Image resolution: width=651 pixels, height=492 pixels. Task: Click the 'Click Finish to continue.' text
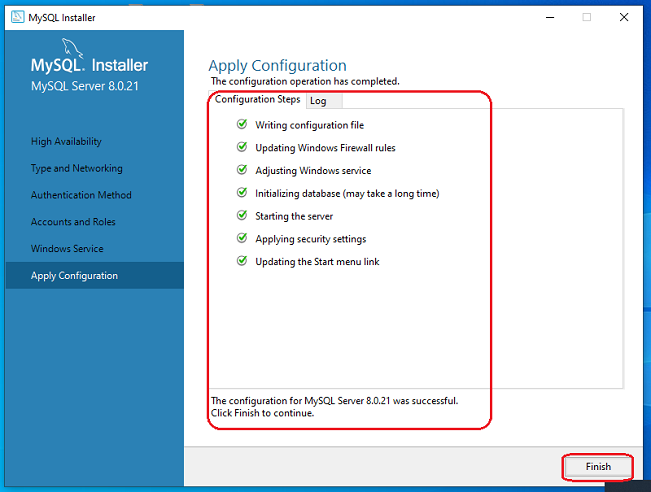pos(262,413)
